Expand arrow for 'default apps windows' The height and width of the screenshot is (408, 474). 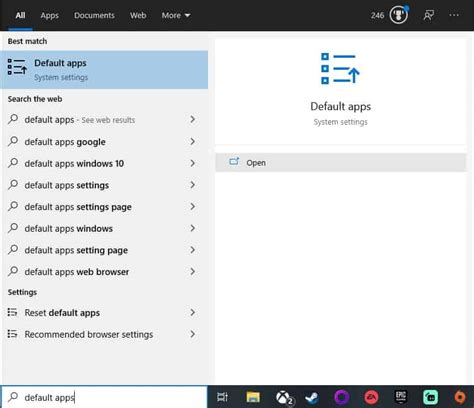click(x=192, y=228)
